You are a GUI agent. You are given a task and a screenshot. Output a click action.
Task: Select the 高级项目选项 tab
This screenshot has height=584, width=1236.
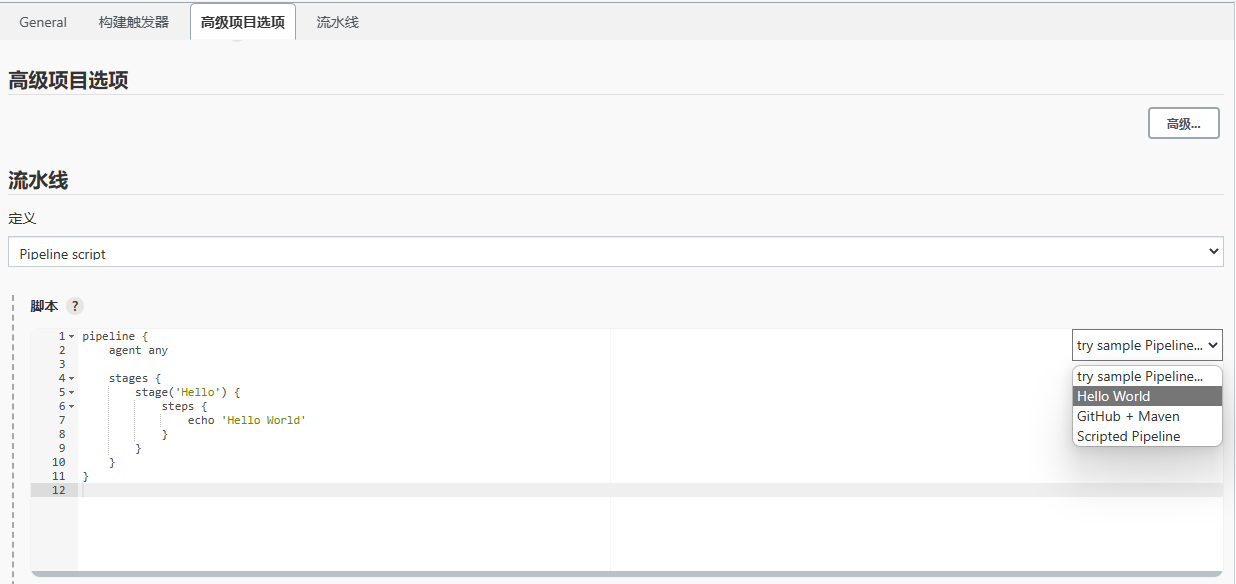click(x=242, y=22)
